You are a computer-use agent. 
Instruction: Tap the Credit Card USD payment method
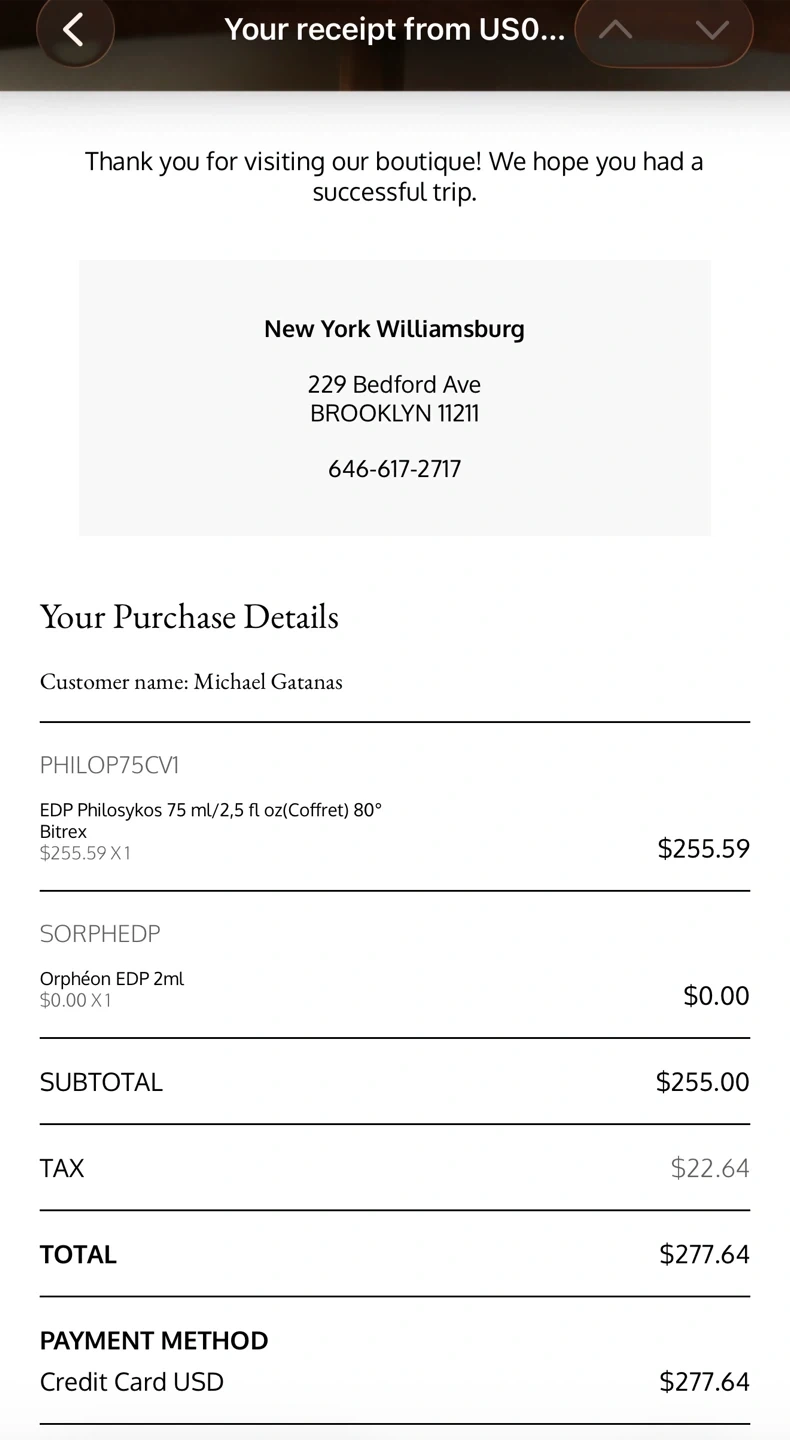click(x=132, y=1382)
